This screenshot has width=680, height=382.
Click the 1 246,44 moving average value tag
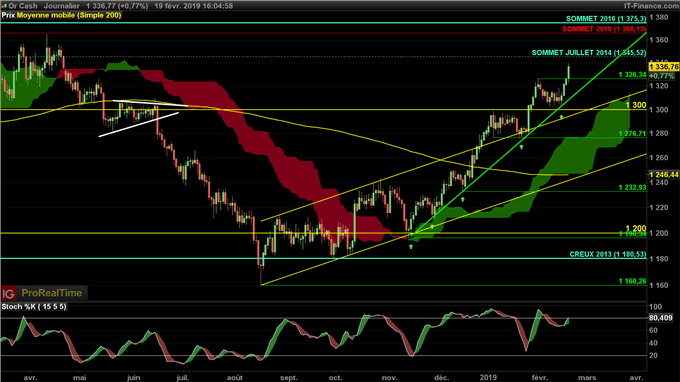point(664,175)
